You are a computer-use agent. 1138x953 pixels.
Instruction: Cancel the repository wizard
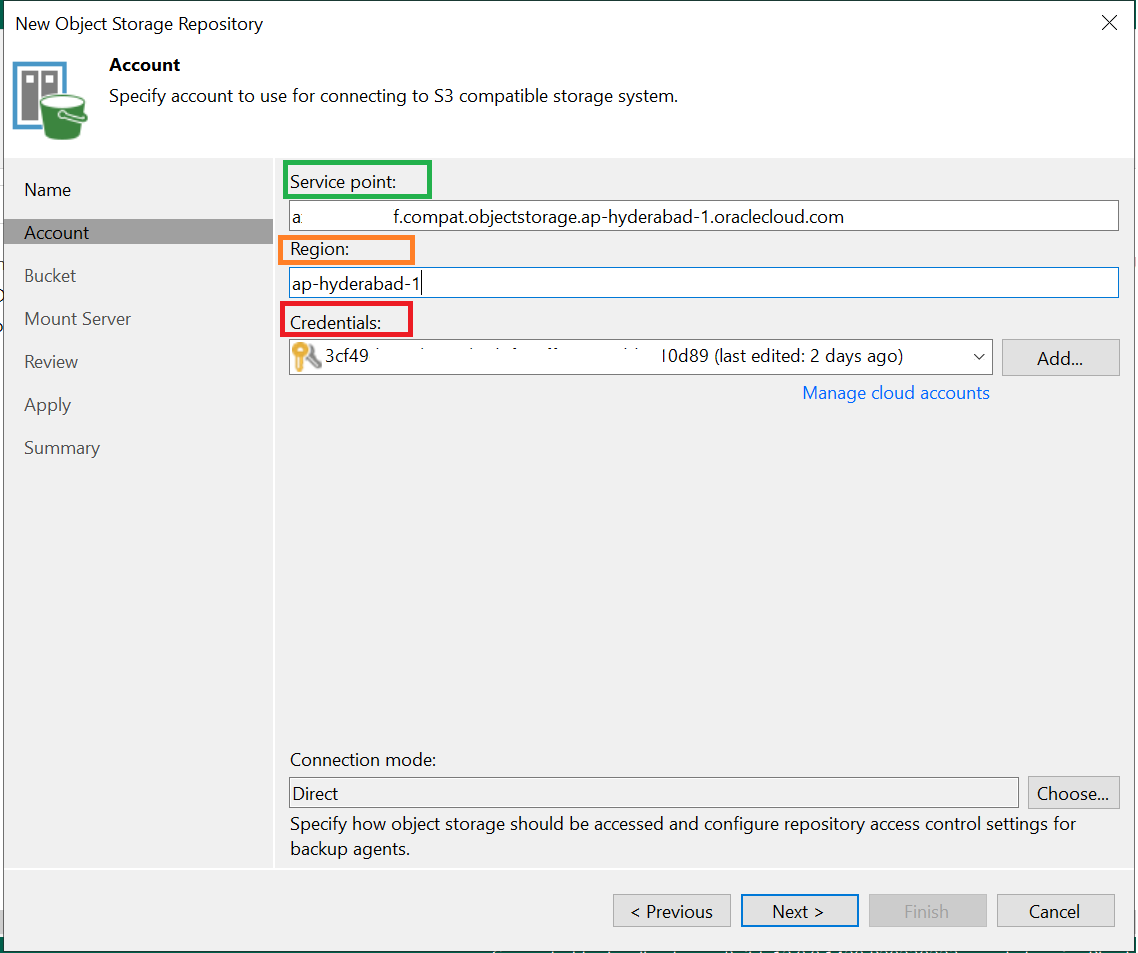(1055, 910)
